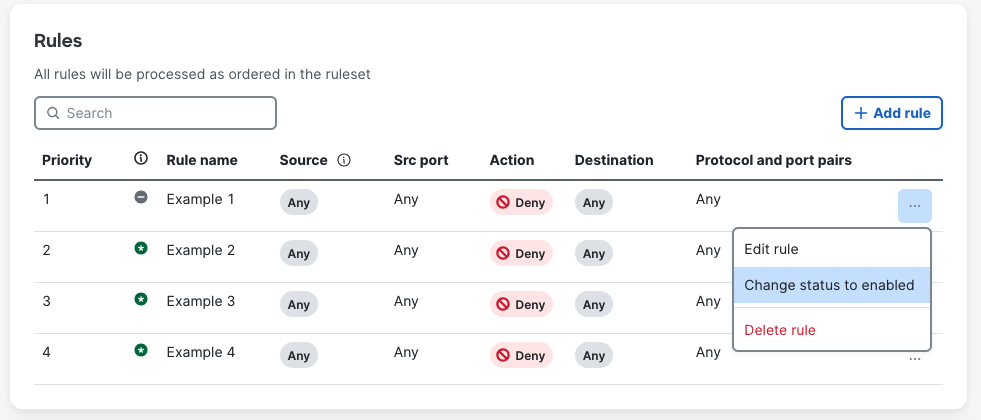Screen dimensions: 981x420
Task: Focus the rules Search field
Action: tap(155, 113)
